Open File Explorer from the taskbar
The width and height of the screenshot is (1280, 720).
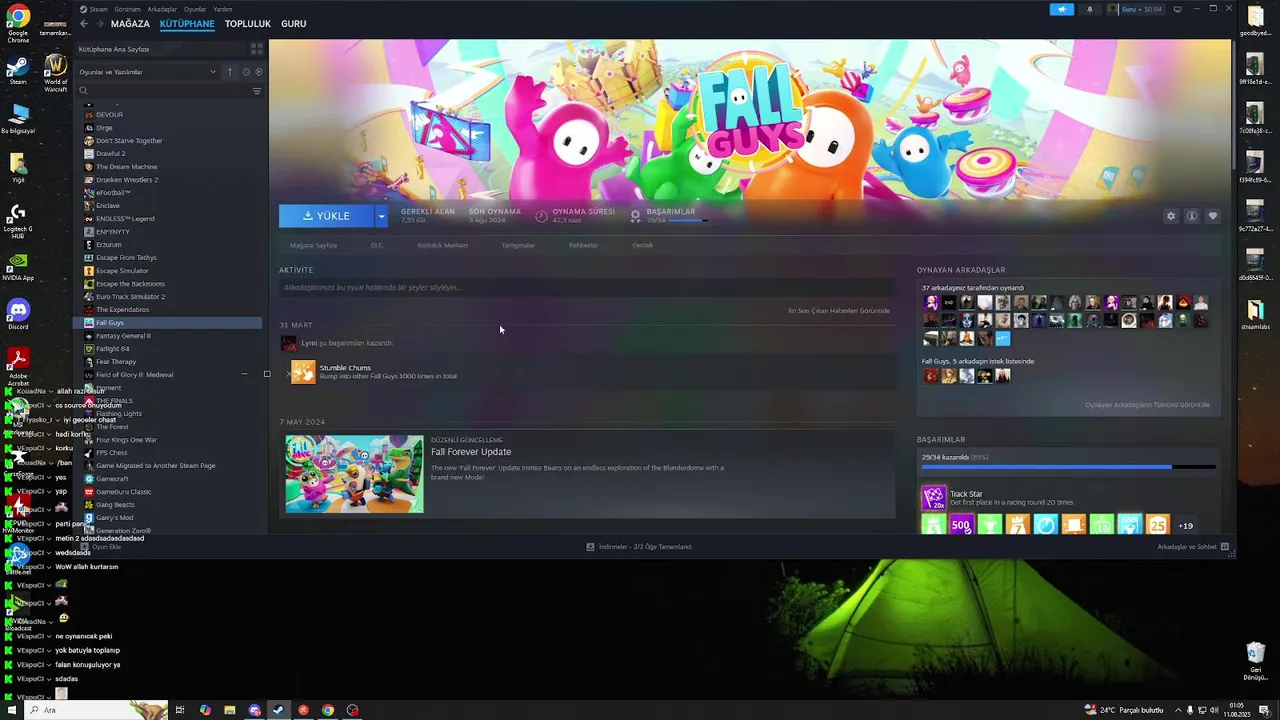[x=229, y=710]
